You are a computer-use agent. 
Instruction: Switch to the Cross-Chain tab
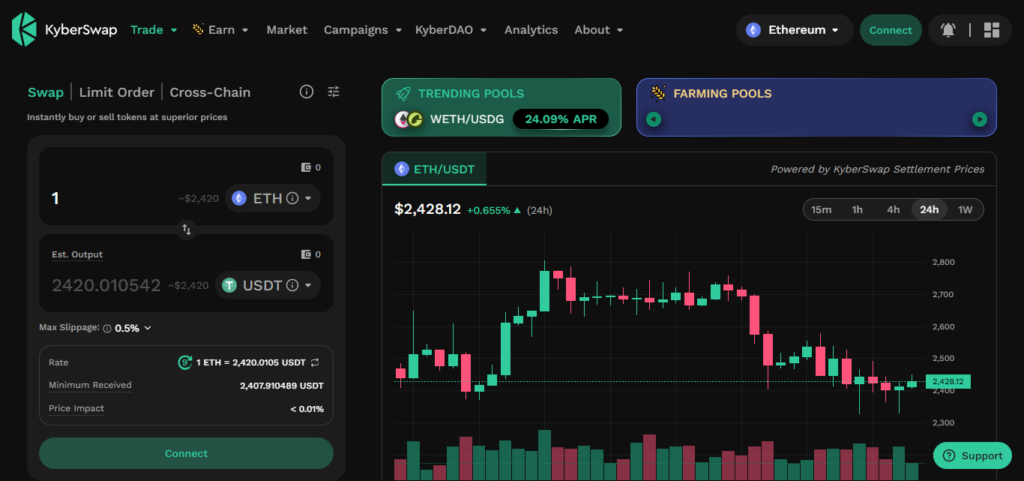(x=210, y=92)
